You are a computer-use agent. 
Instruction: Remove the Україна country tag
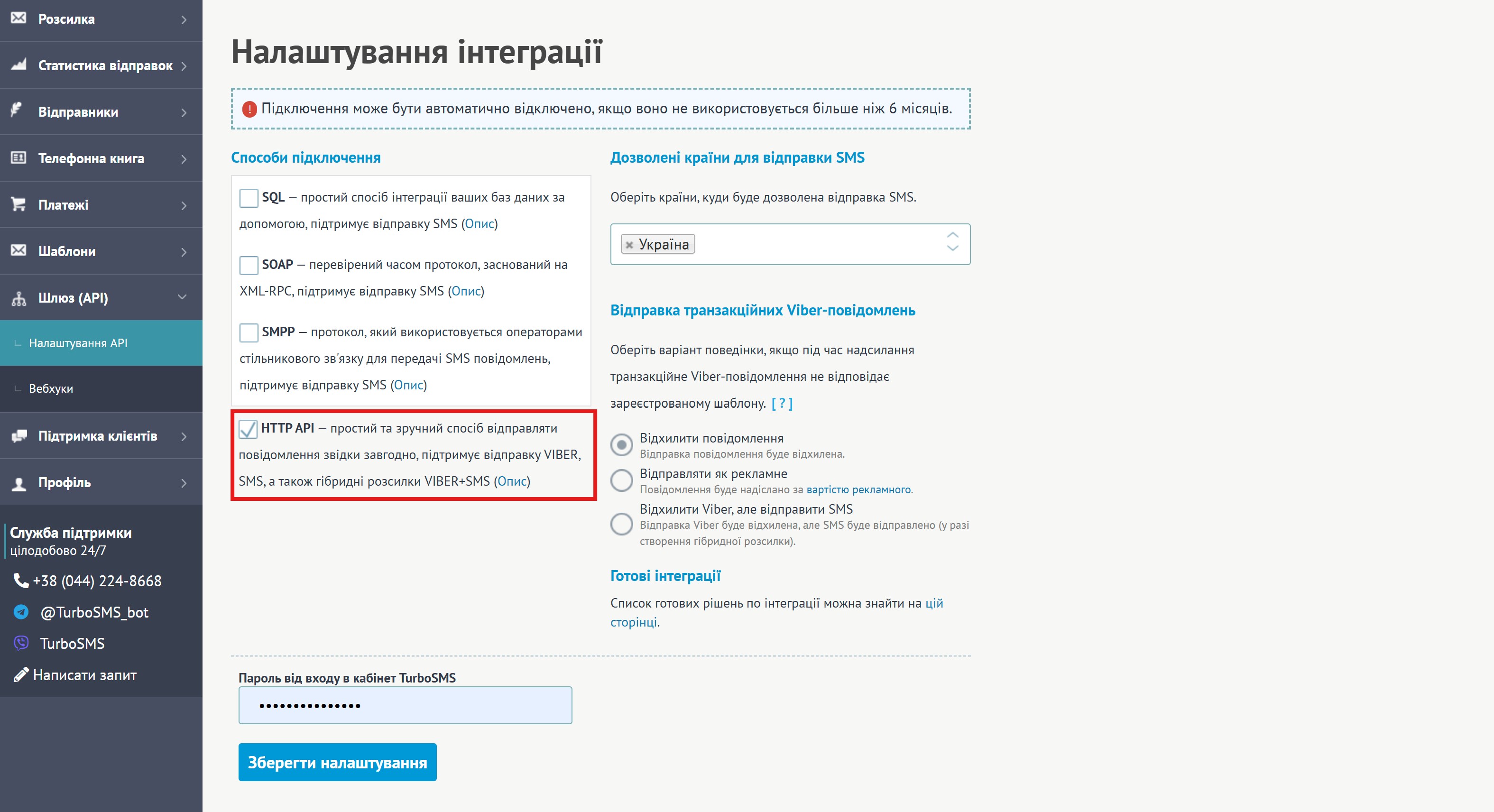(629, 244)
